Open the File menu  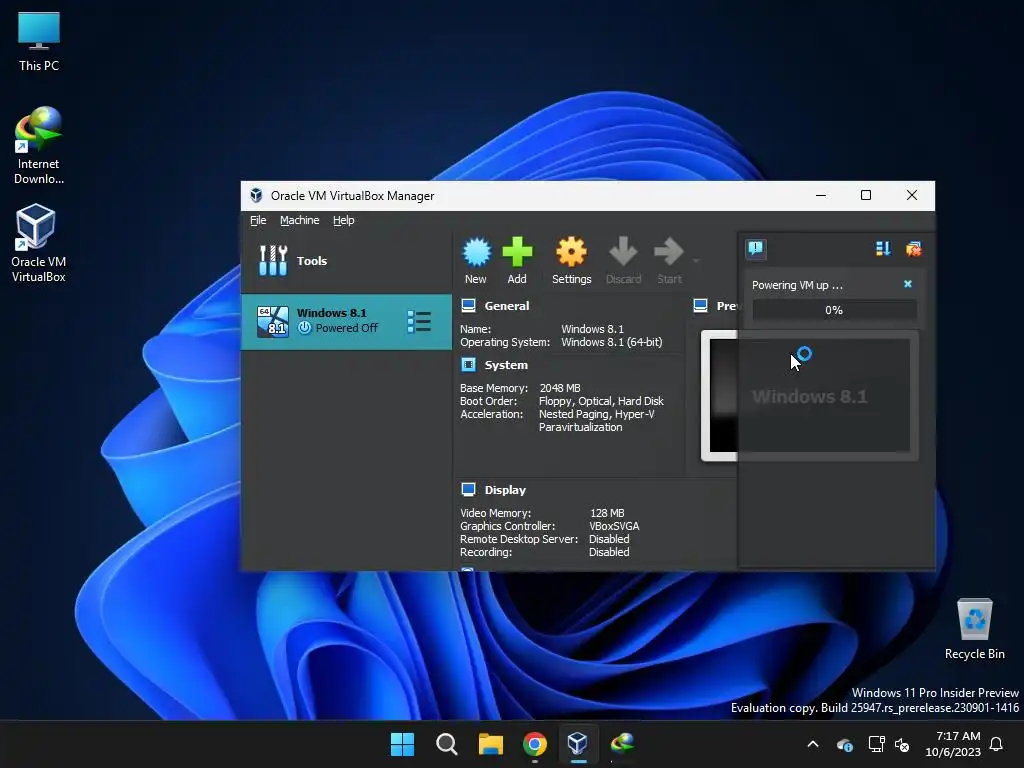coord(258,220)
